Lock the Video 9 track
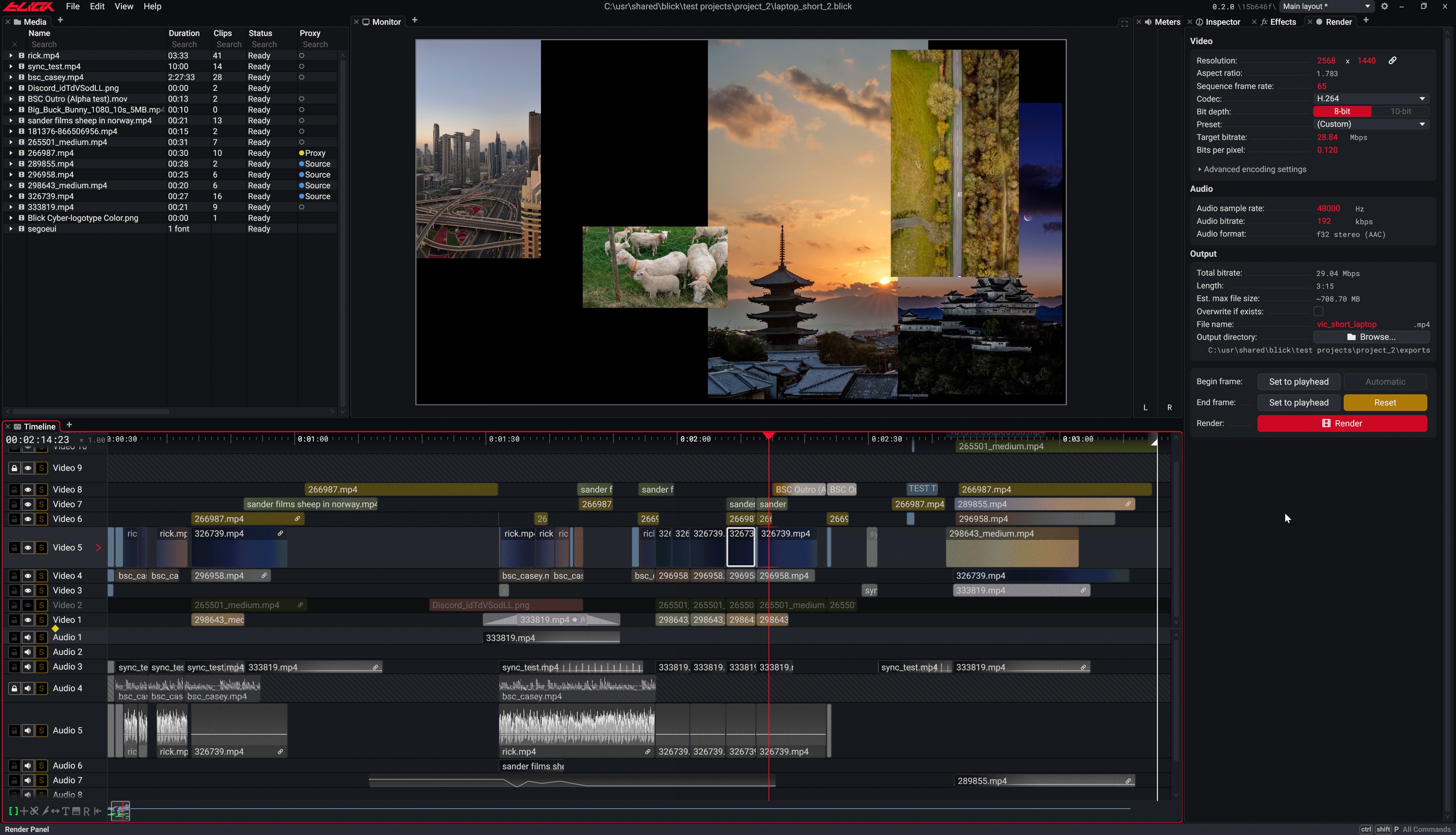The height and width of the screenshot is (835, 1456). tap(14, 468)
